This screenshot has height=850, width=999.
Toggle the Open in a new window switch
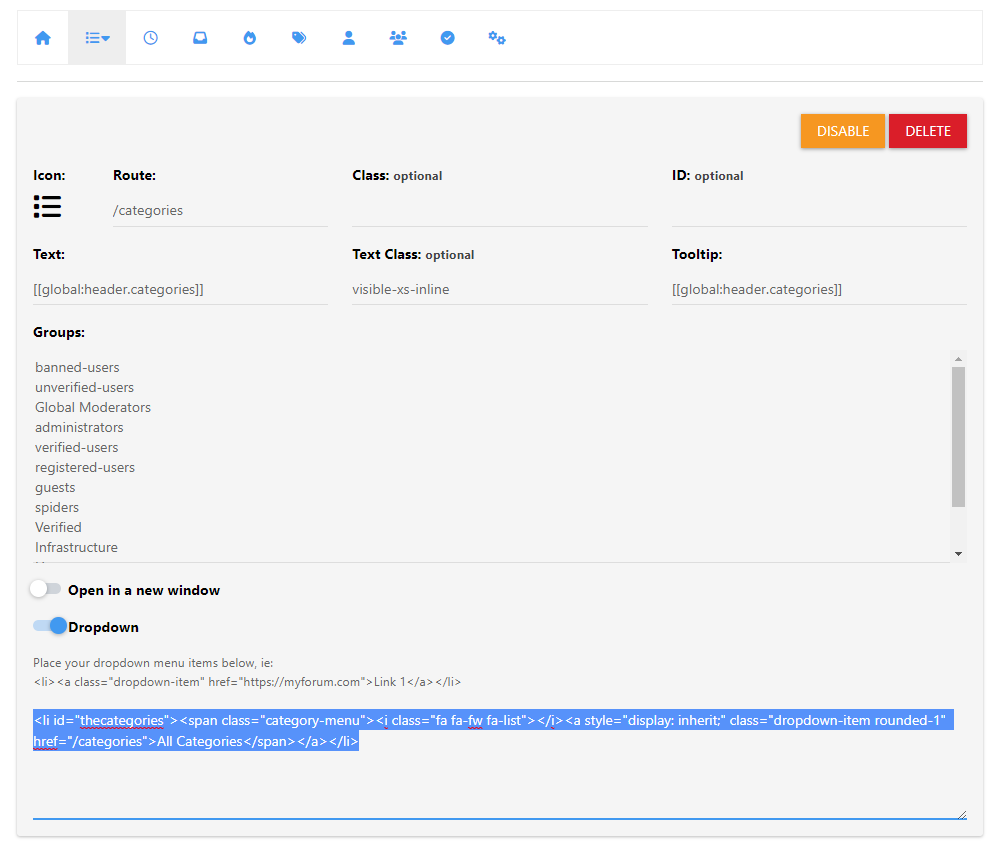click(x=46, y=590)
